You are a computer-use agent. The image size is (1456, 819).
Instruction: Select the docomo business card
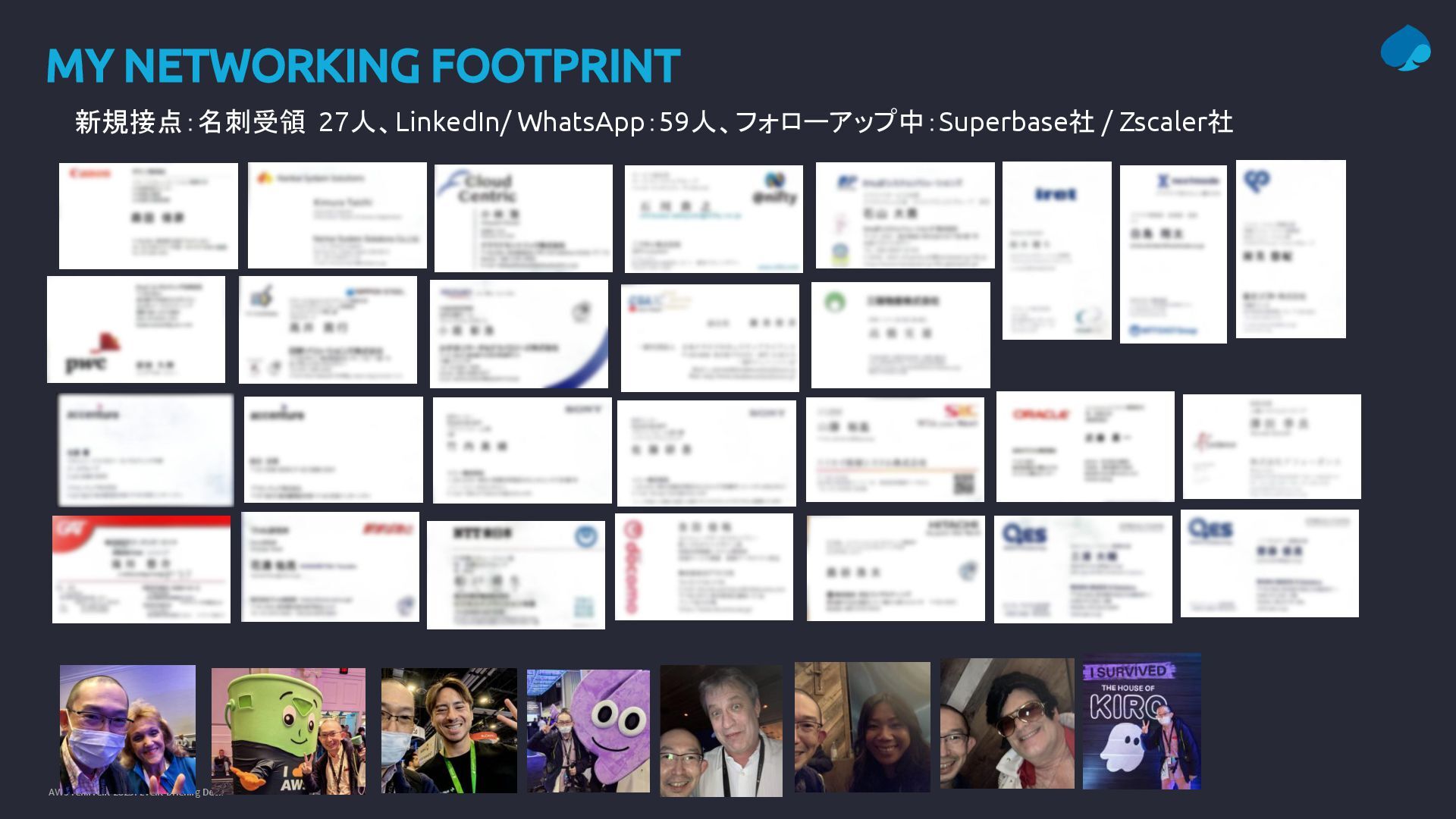tap(703, 566)
